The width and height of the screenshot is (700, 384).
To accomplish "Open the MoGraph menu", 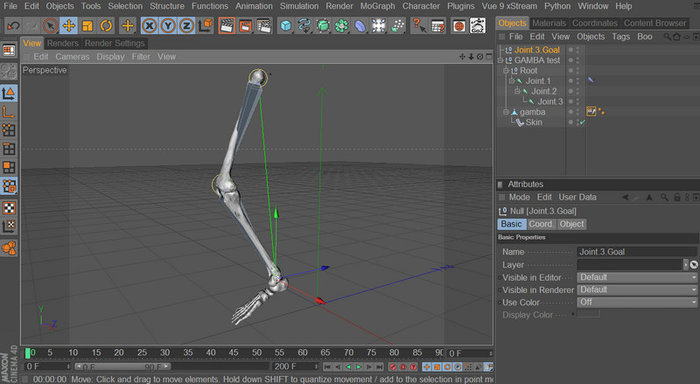I will click(x=377, y=6).
